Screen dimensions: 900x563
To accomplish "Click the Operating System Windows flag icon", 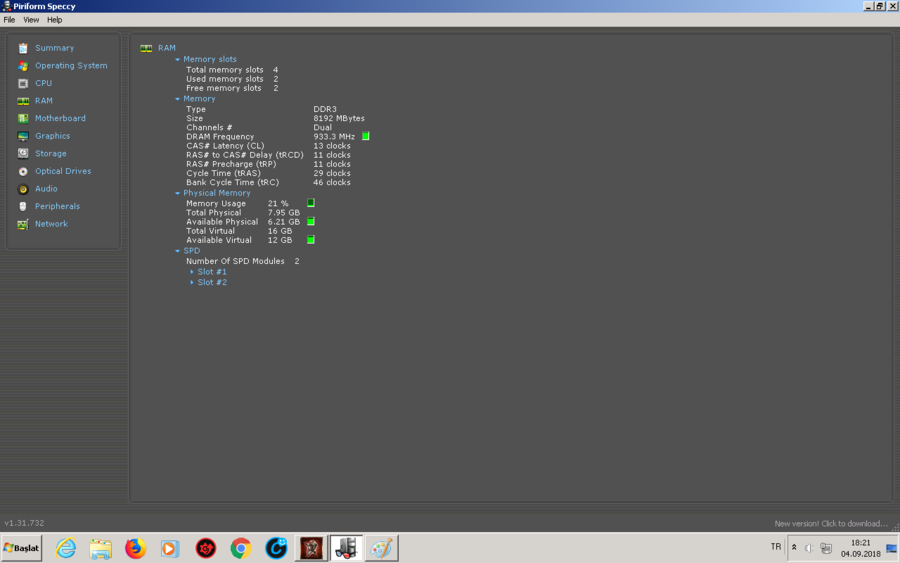I will click(x=23, y=66).
